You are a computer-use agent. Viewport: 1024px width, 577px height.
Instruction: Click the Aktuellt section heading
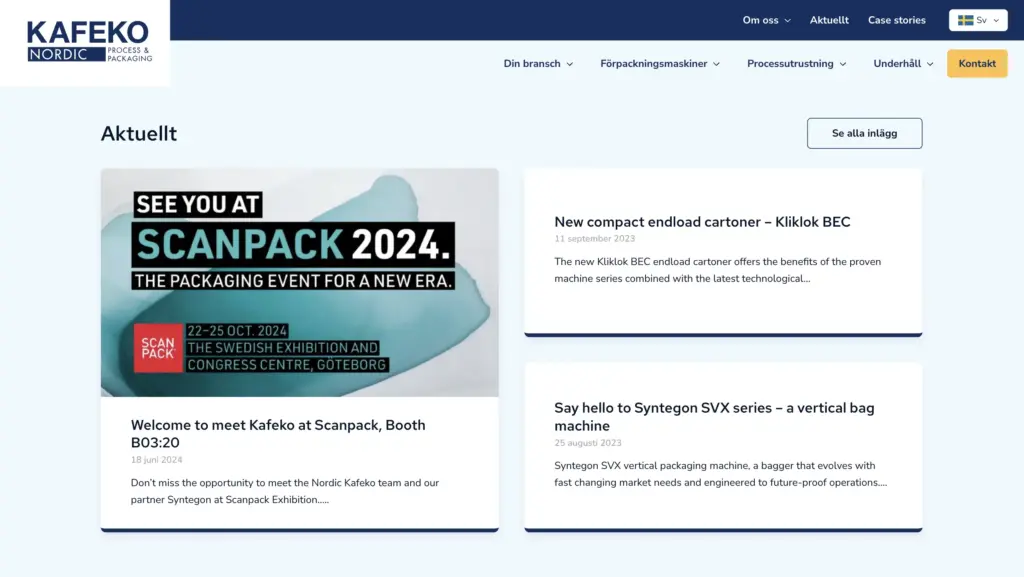(139, 134)
